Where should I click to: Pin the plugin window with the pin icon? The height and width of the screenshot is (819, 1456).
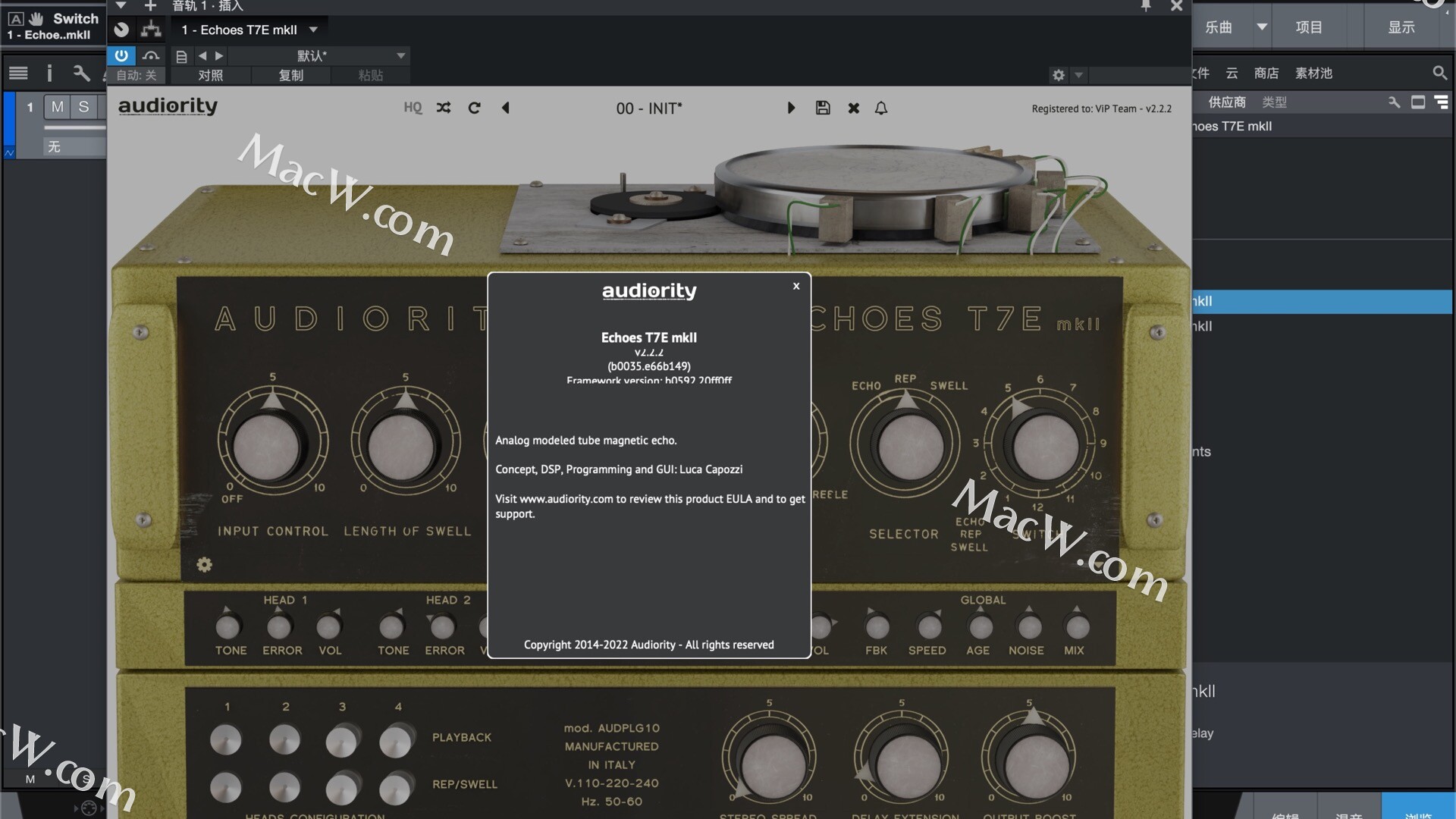click(x=1146, y=6)
